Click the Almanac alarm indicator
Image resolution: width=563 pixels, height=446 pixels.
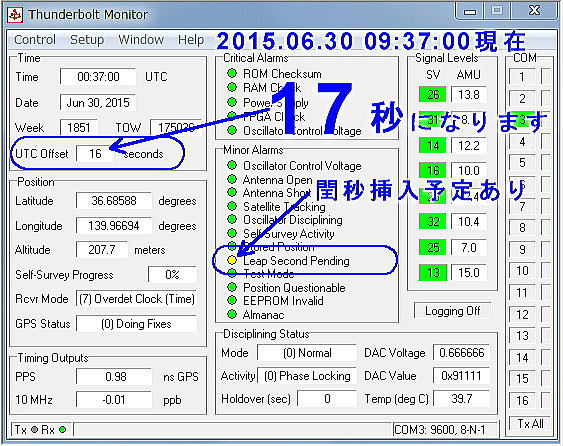tap(232, 315)
